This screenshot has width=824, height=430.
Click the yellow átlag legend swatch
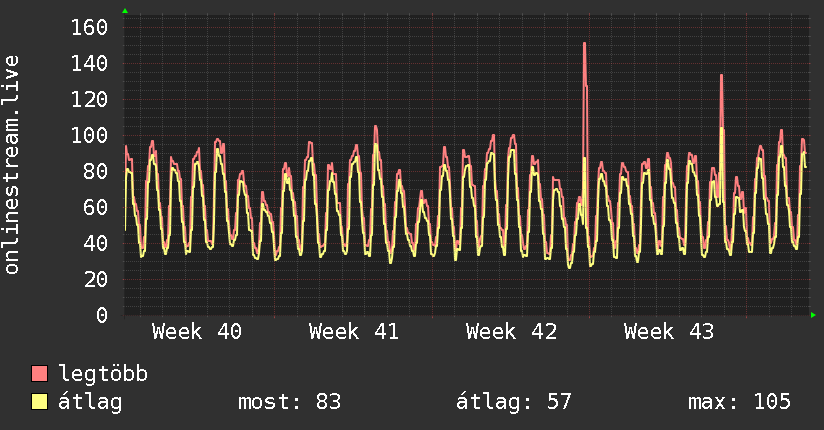tap(40, 402)
